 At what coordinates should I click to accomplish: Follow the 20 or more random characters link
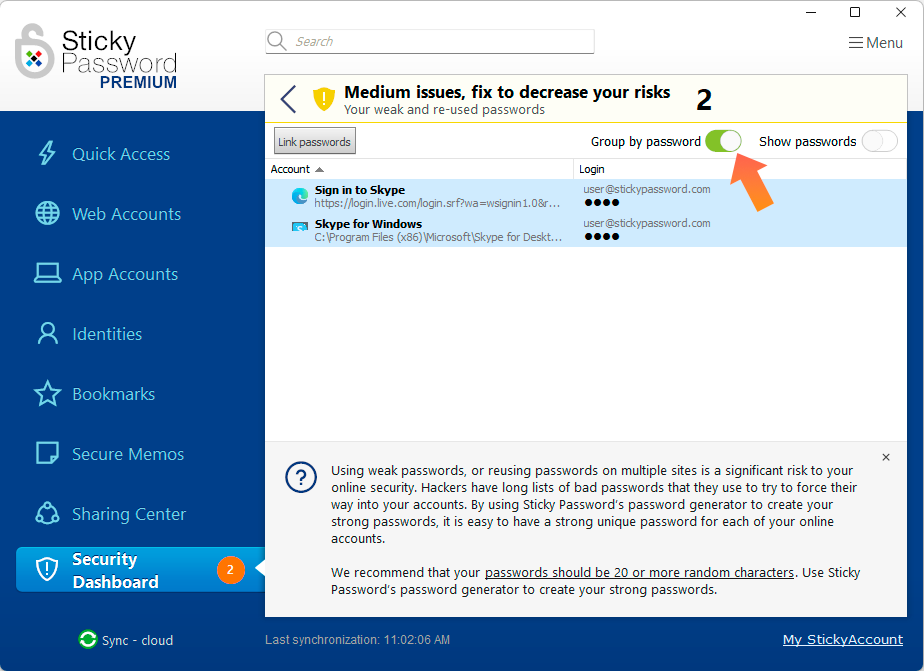(x=639, y=573)
